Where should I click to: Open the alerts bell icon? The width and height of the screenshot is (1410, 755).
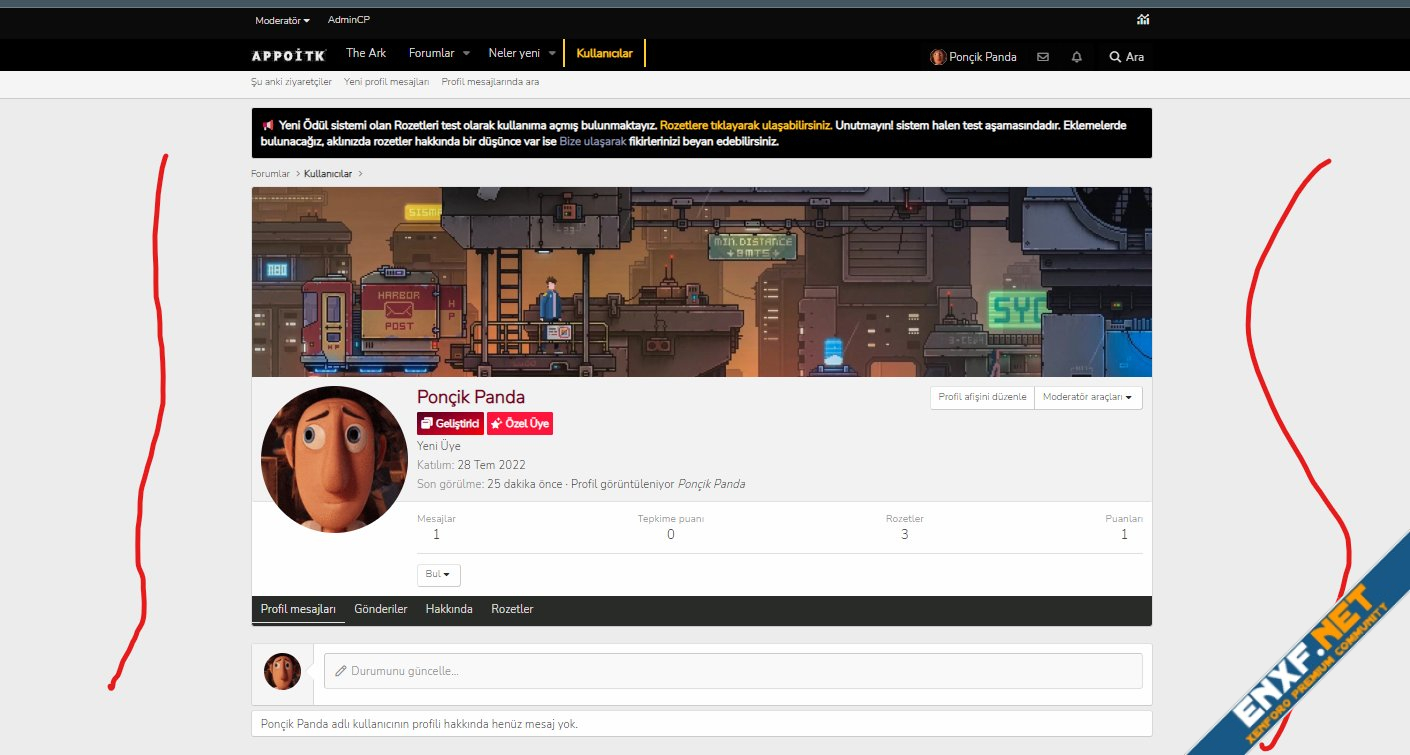pyautogui.click(x=1076, y=57)
